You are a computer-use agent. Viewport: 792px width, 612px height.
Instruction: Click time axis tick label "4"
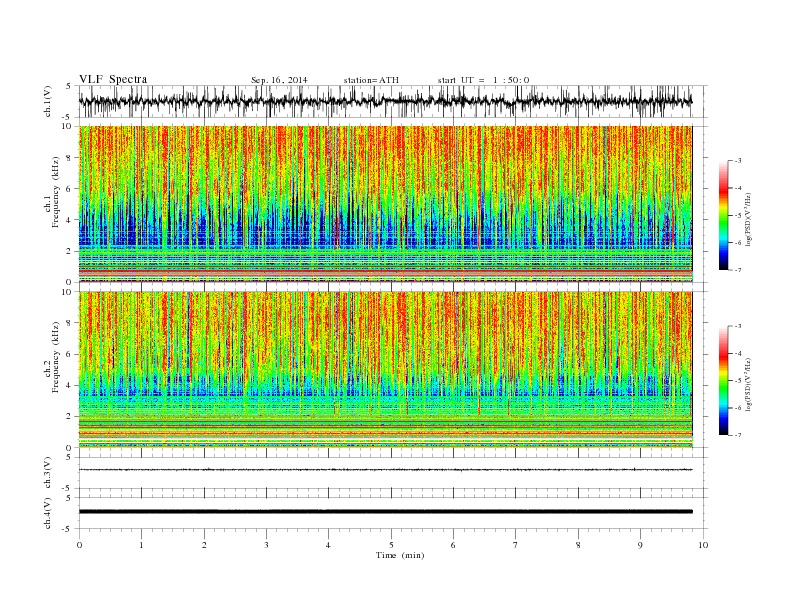click(x=328, y=545)
